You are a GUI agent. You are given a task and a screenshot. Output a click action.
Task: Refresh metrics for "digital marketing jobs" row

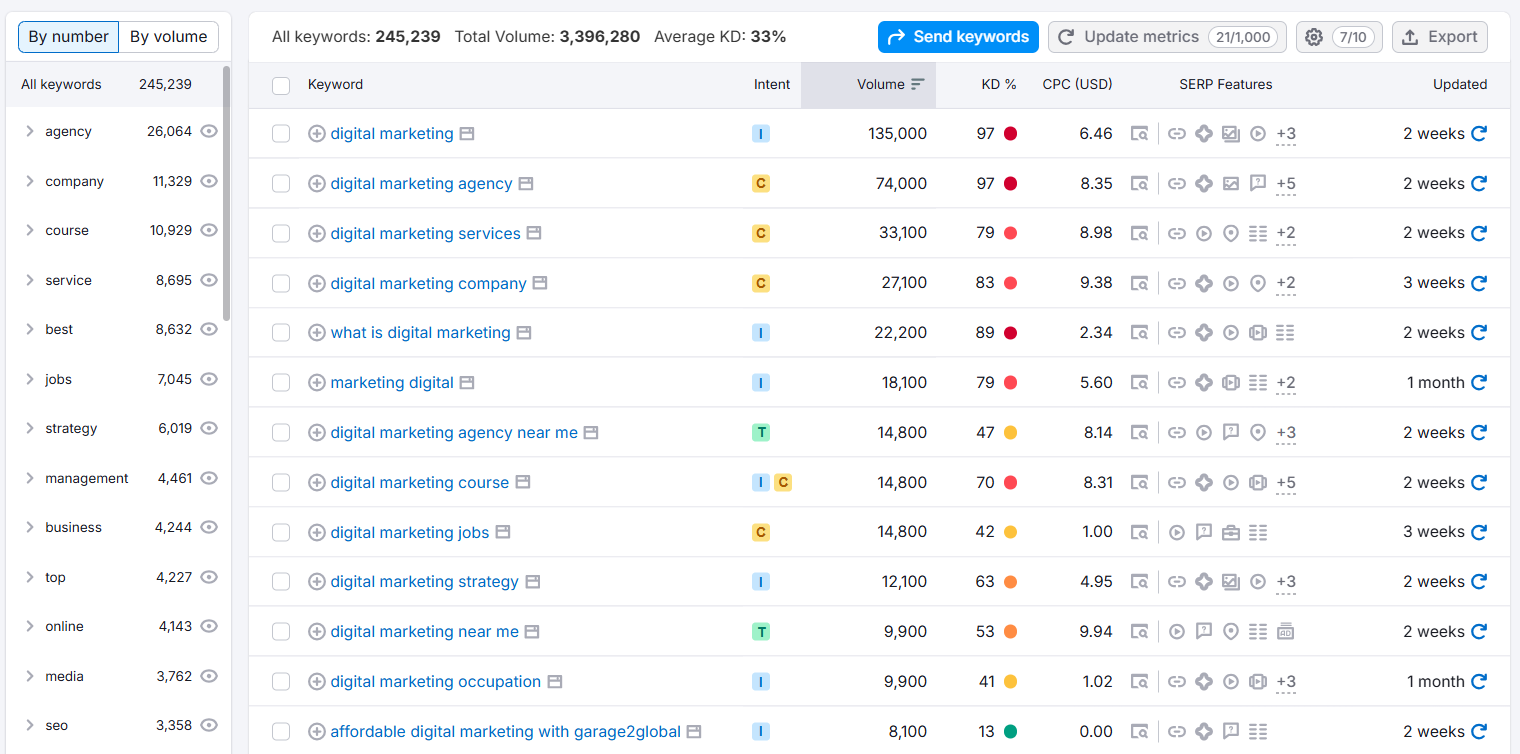1480,531
